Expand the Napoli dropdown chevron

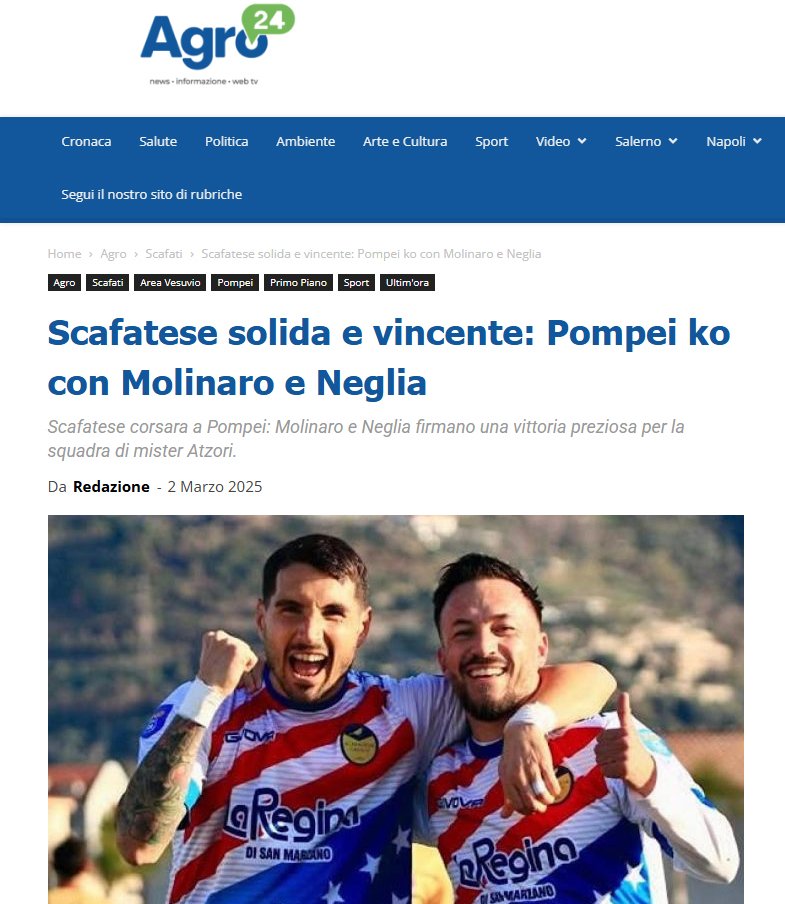pos(757,141)
